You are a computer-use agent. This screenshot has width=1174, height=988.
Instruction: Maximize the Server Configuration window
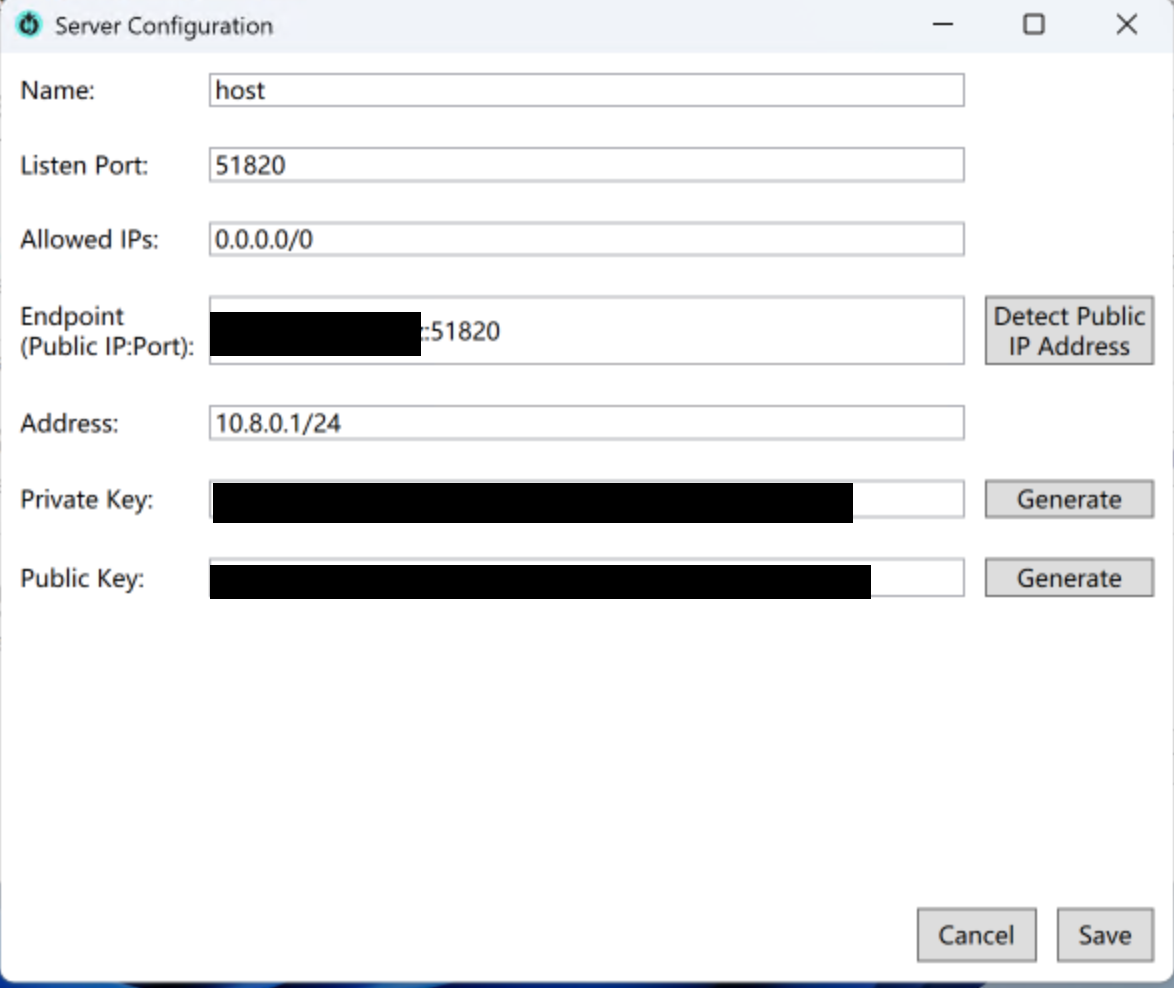pos(1034,25)
